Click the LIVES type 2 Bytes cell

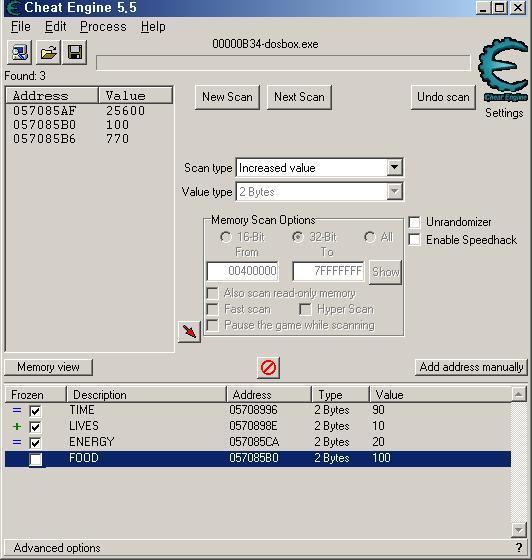pyautogui.click(x=332, y=426)
